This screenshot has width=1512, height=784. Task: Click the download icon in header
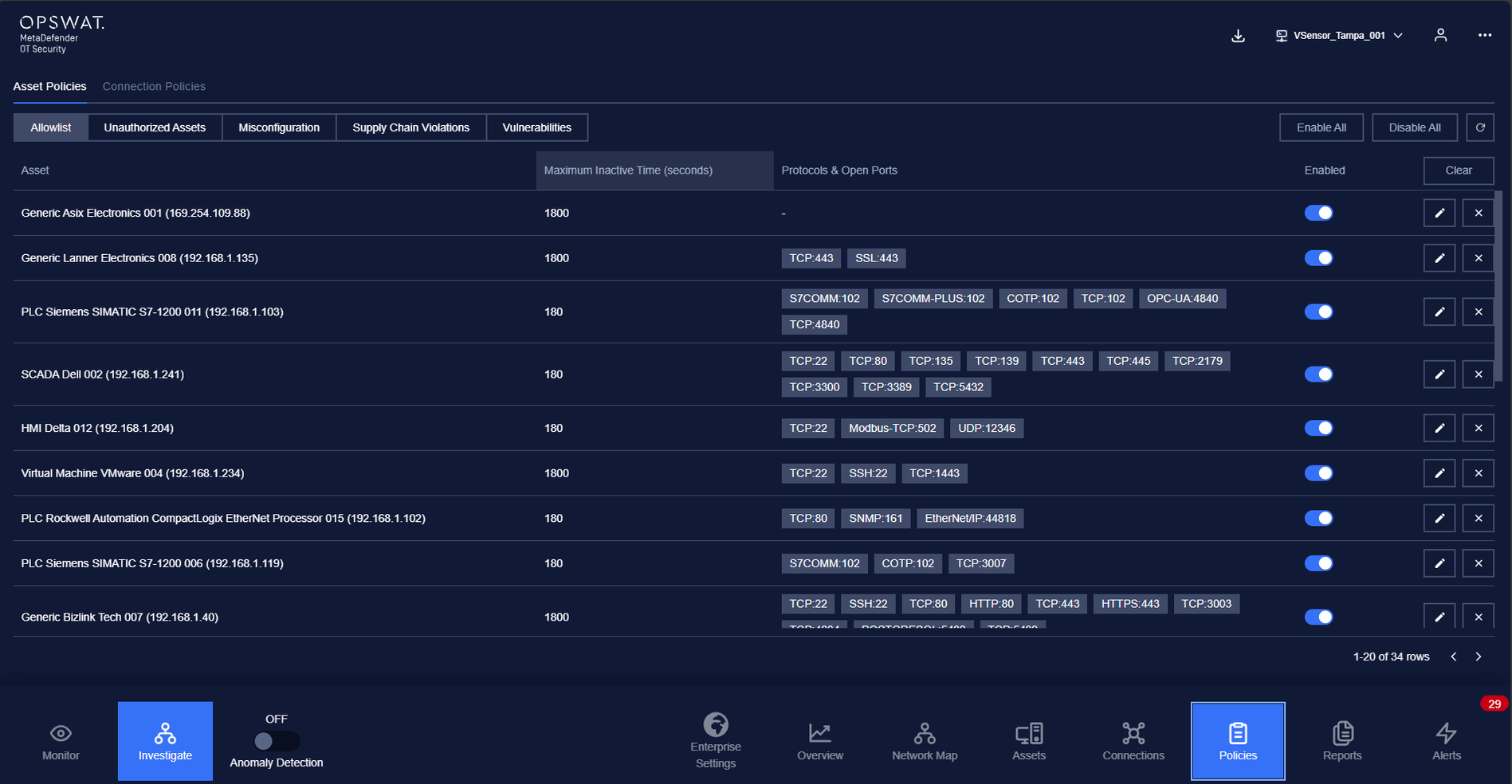click(1238, 36)
